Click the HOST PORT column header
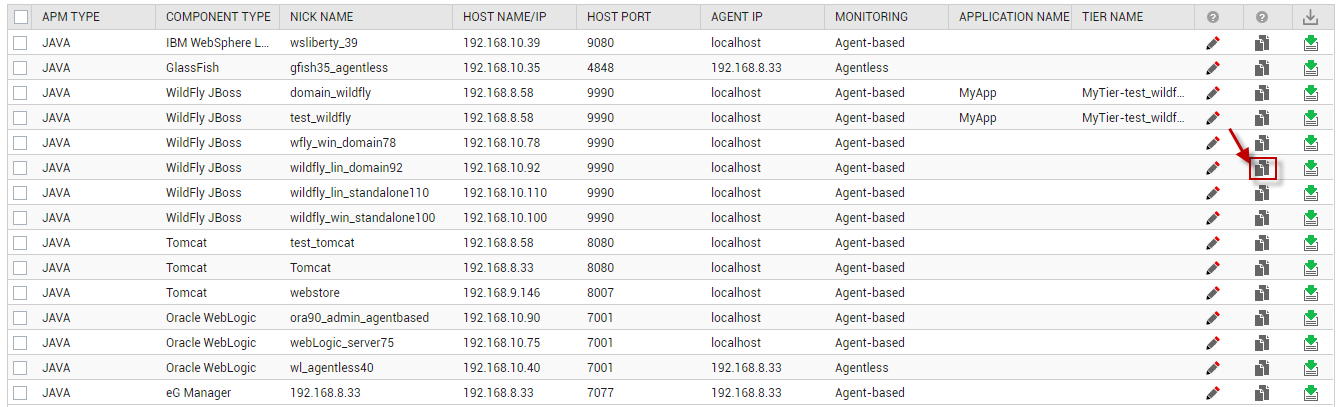Image resolution: width=1342 pixels, height=407 pixels. click(622, 17)
